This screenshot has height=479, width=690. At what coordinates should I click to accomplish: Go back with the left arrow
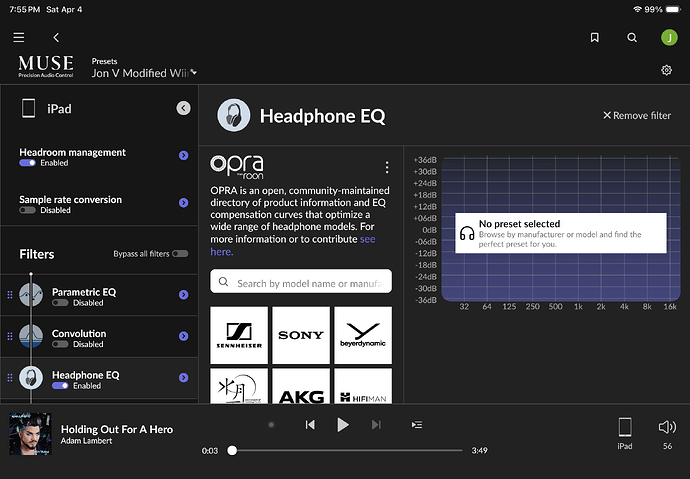[x=56, y=37]
